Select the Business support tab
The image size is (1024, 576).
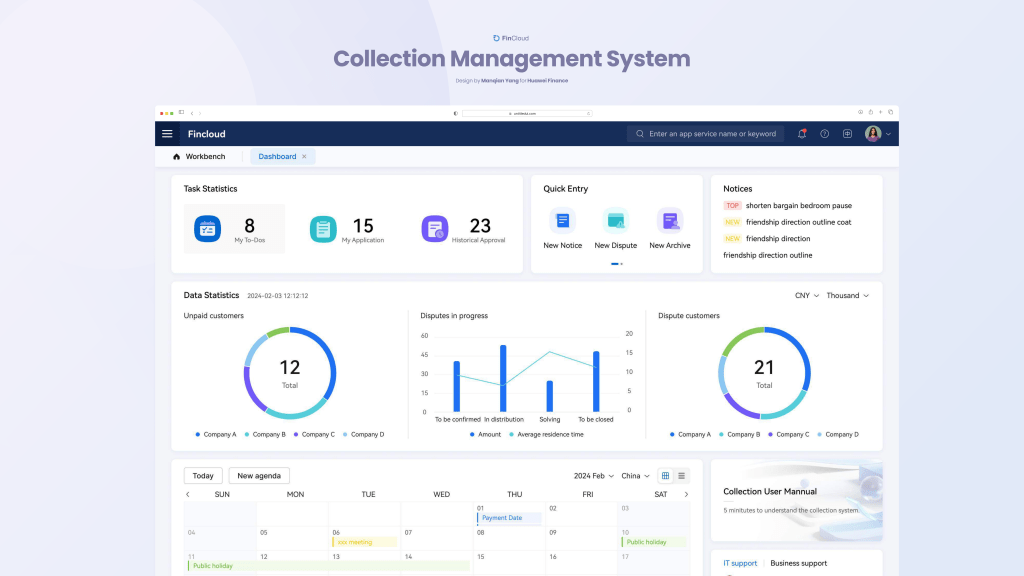798,563
